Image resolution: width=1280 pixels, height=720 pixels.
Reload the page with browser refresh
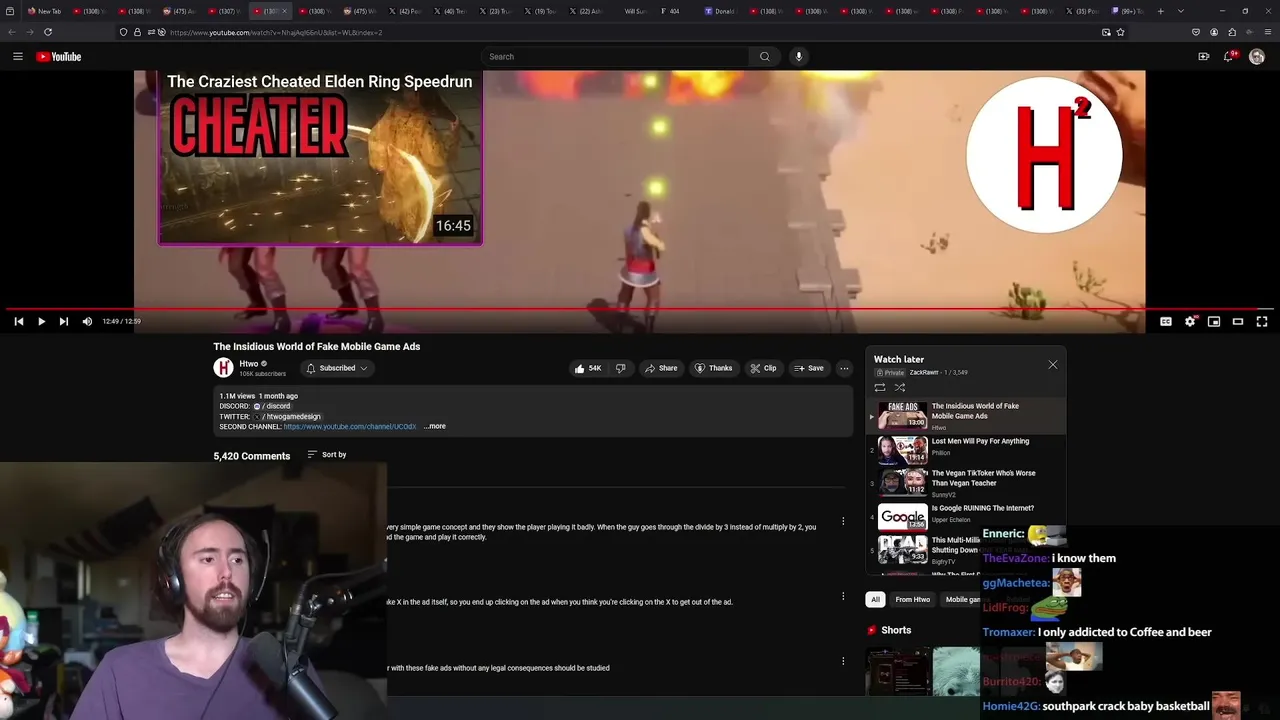click(47, 32)
